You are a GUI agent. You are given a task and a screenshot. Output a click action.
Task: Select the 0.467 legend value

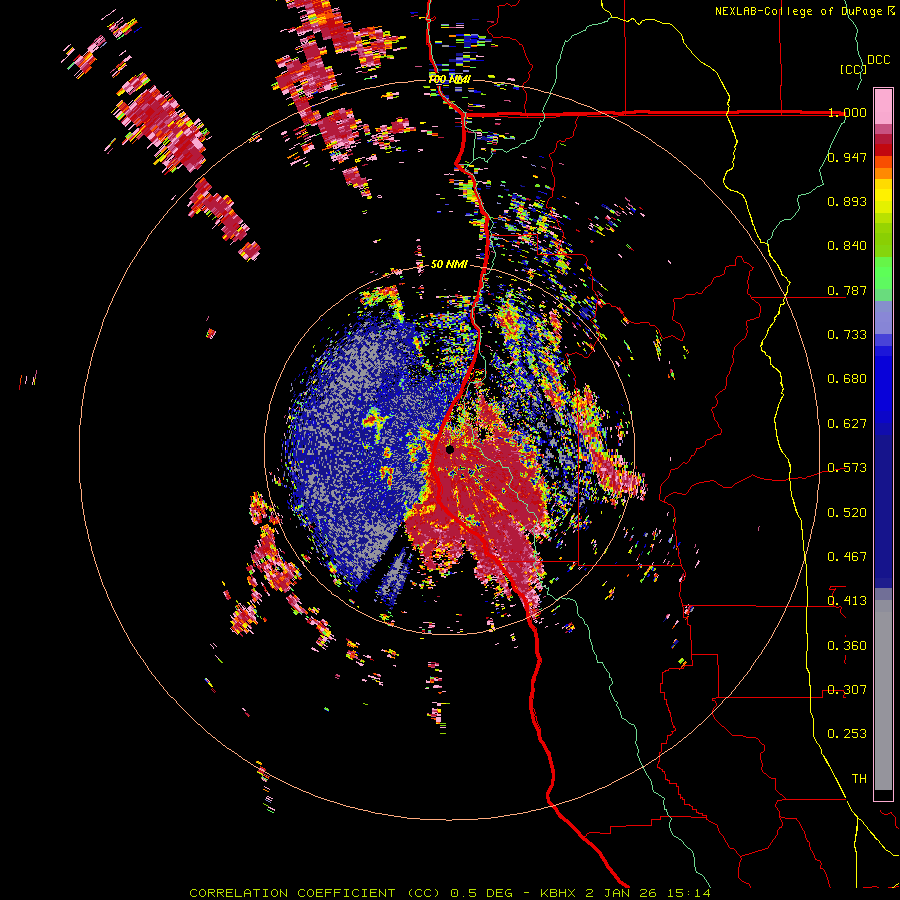(847, 557)
